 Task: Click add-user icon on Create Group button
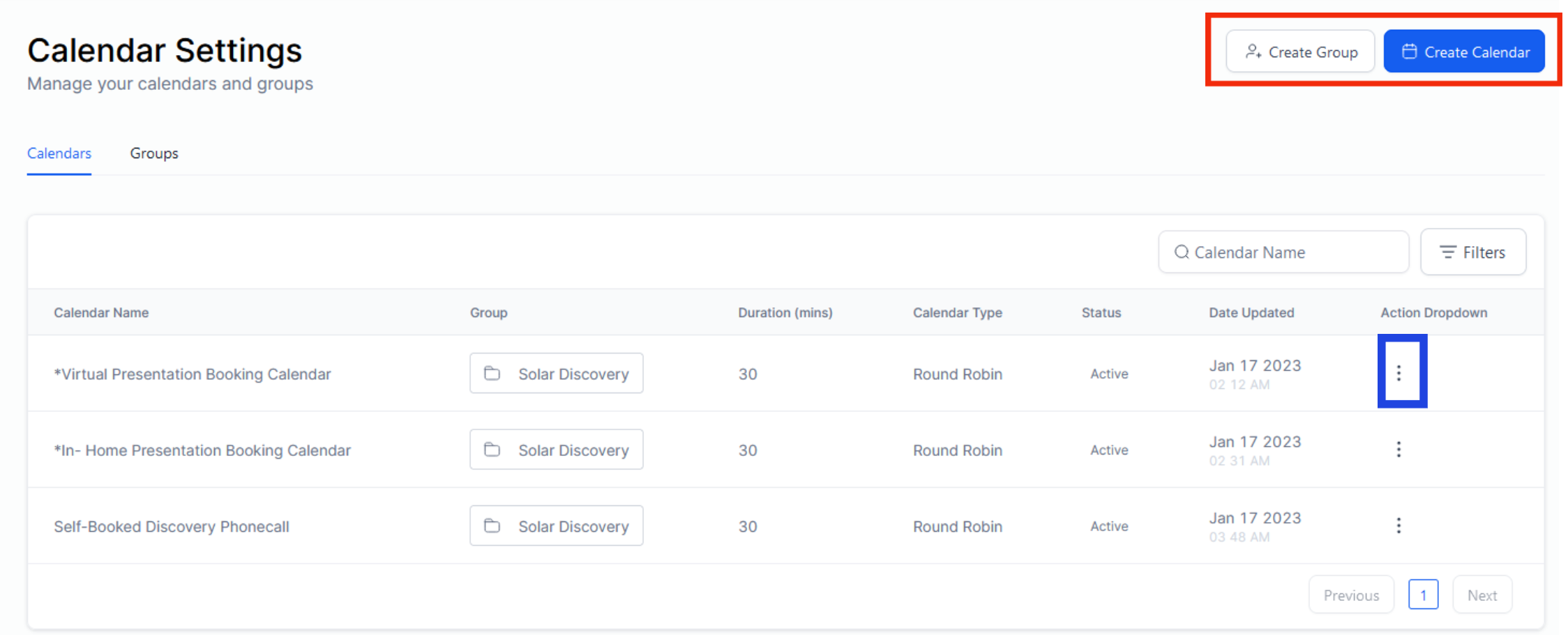click(x=1253, y=52)
